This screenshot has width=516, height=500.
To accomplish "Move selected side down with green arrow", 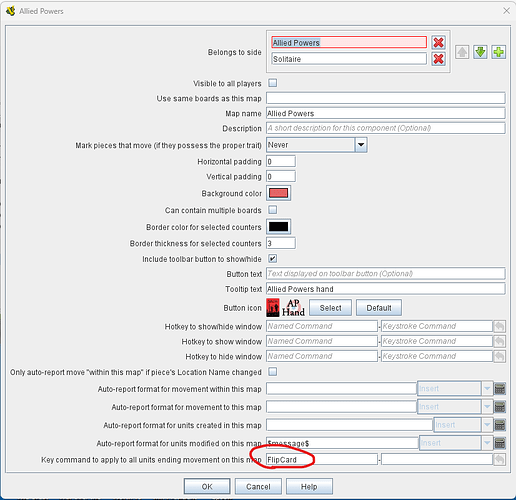I will 480,52.
